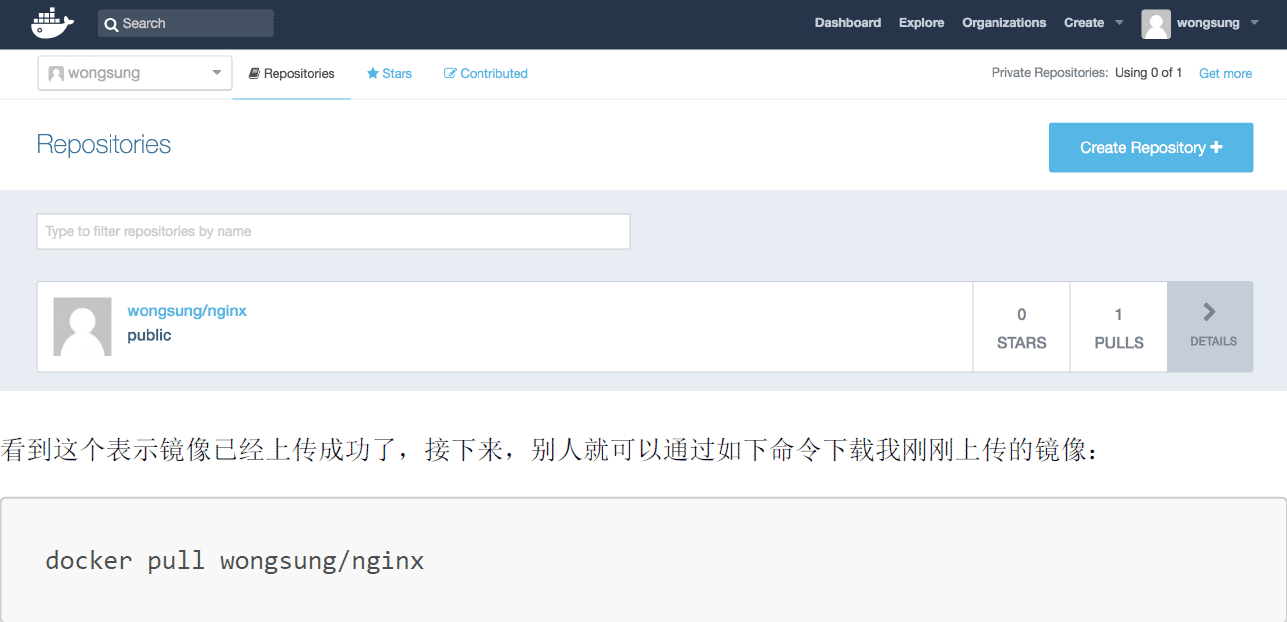Click the DETAILS arrow on wongsung/nginx
The image size is (1287, 622).
pyautogui.click(x=1210, y=326)
